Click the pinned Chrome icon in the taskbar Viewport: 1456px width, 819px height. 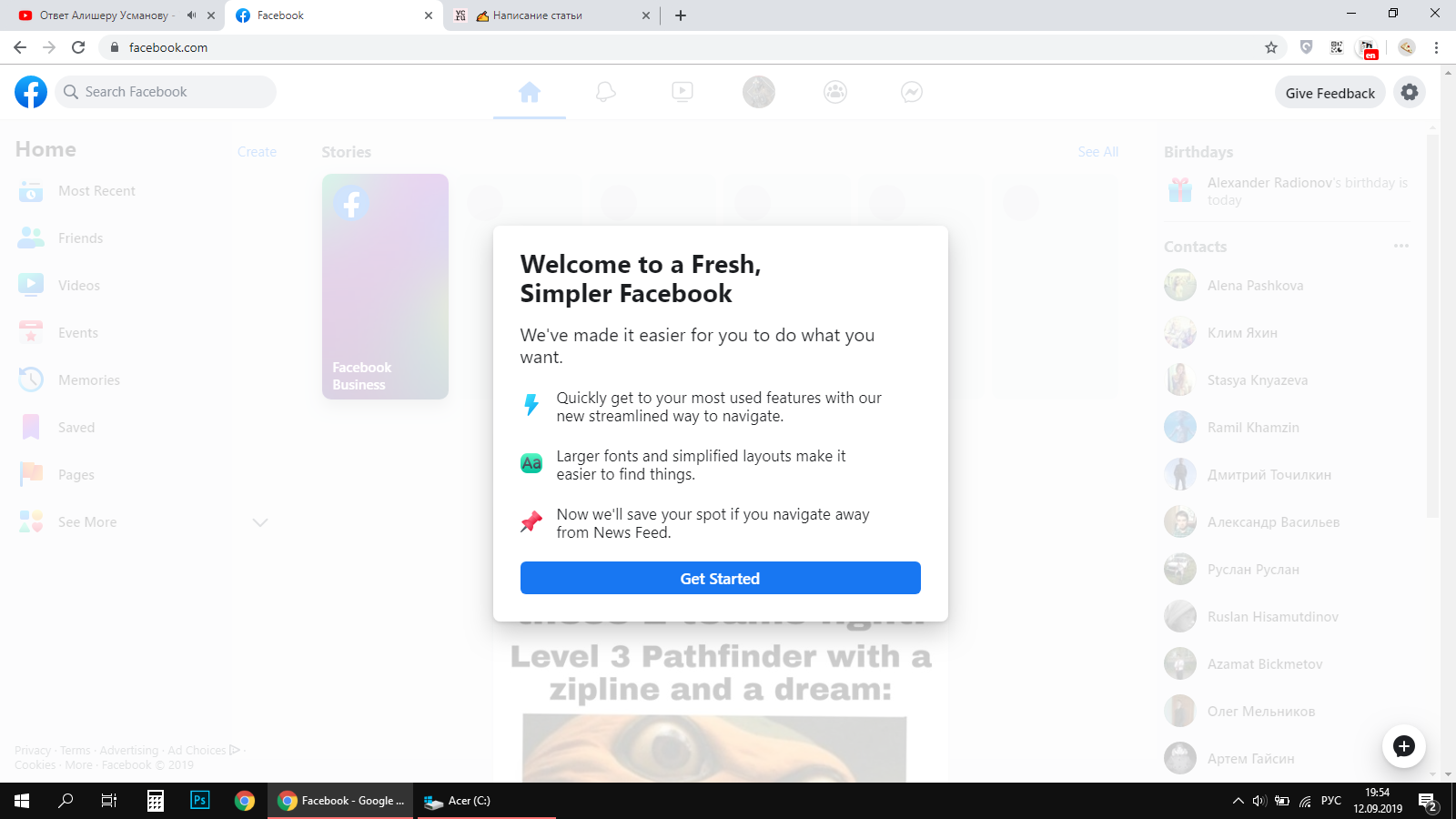tap(244, 801)
